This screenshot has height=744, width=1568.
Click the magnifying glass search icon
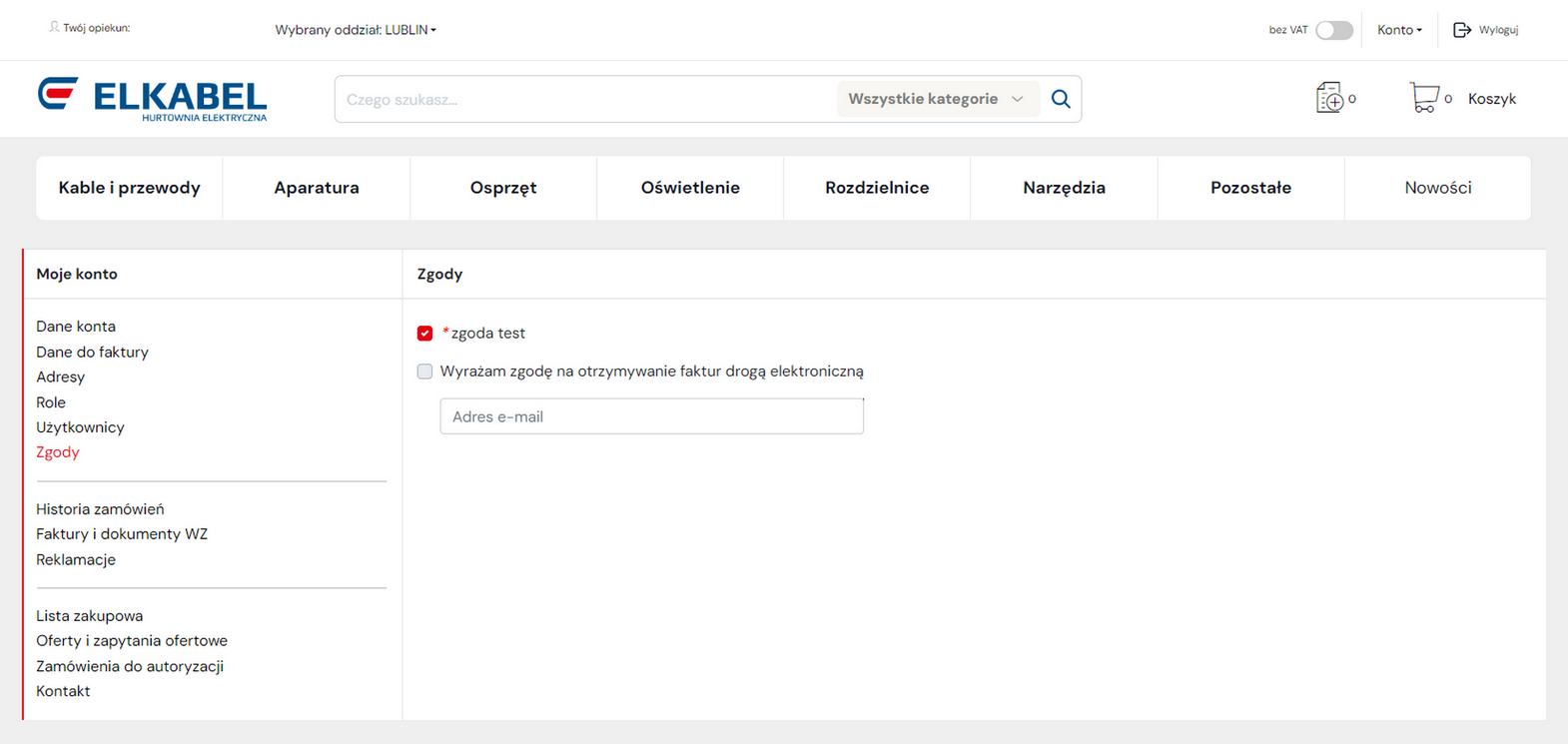[1061, 99]
